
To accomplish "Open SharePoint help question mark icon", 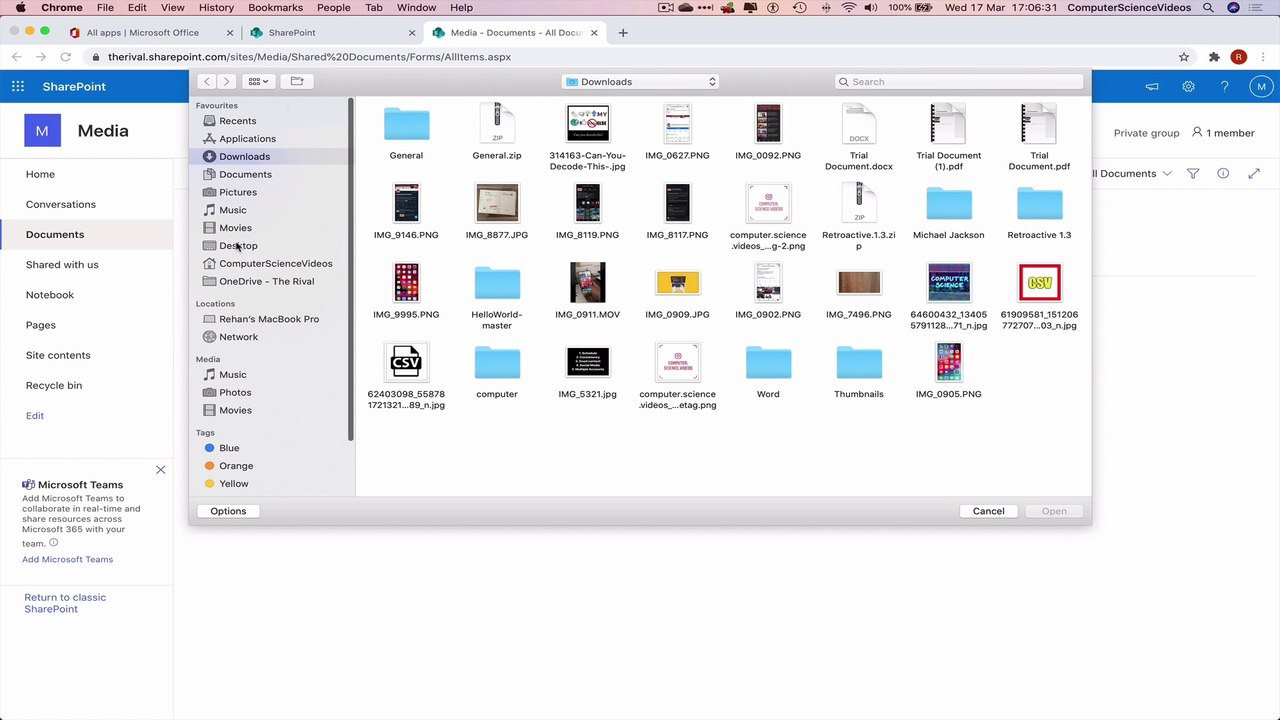I will click(1224, 87).
